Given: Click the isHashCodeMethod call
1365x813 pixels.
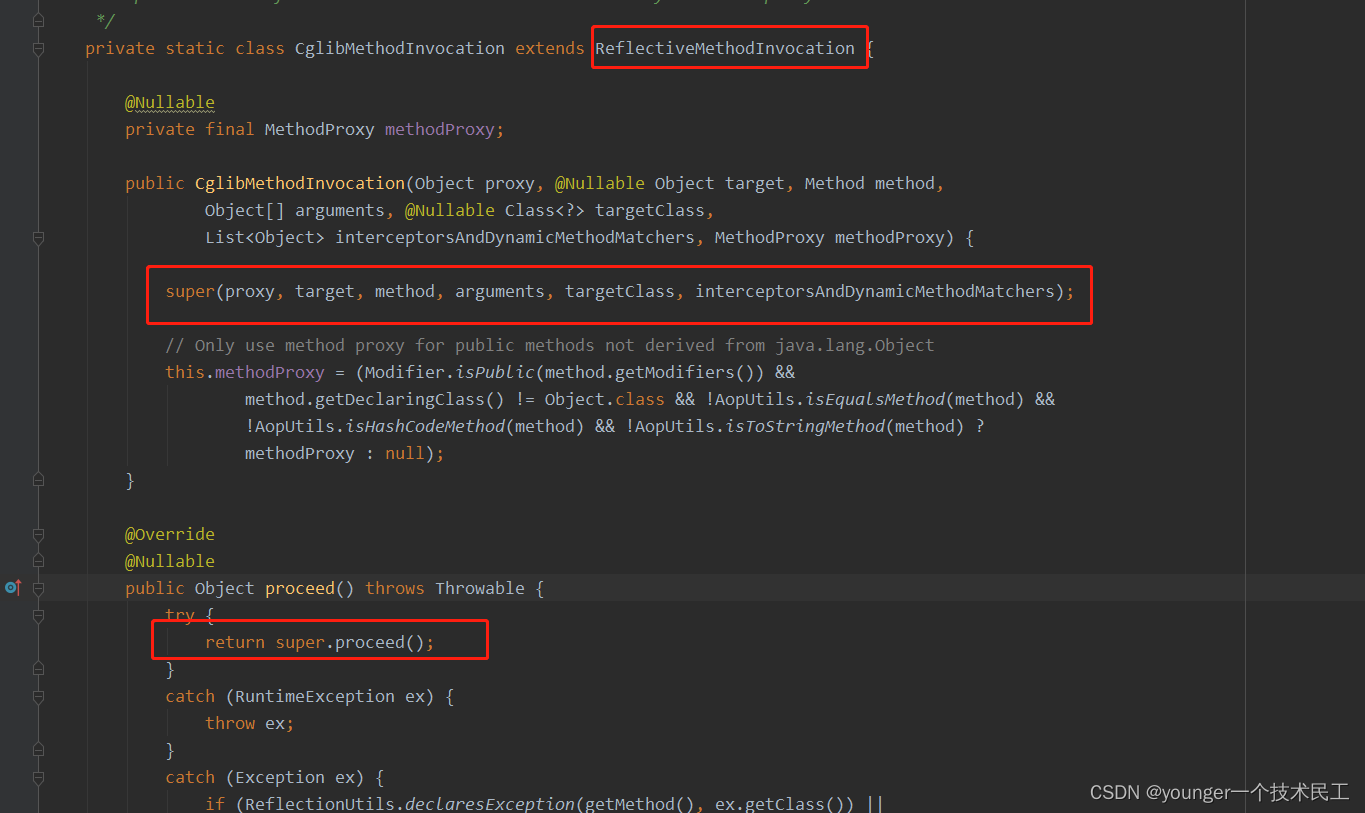Looking at the screenshot, I should (425, 426).
